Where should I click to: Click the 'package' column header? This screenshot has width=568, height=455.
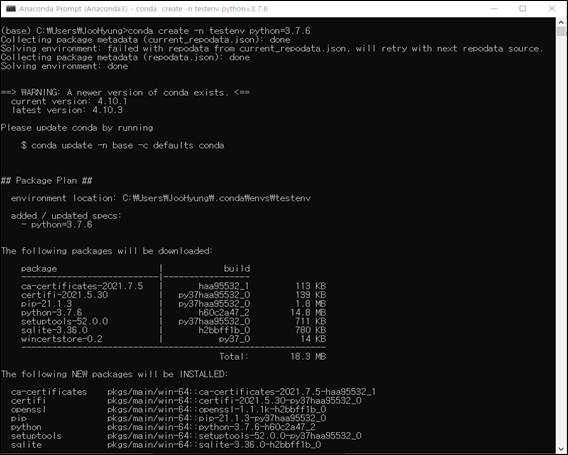(x=39, y=269)
